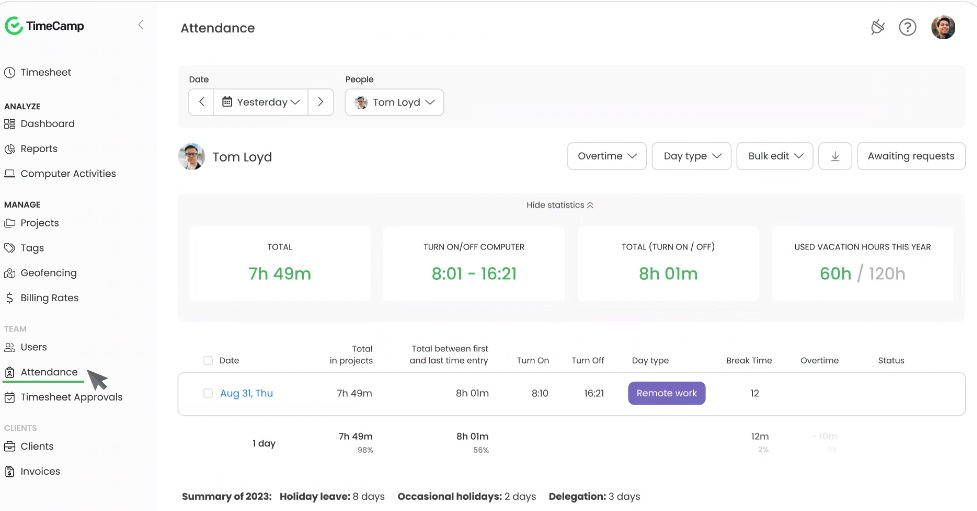This screenshot has height=511, width=977.
Task: Open the Aug 31, Thu date link
Action: [246, 394]
